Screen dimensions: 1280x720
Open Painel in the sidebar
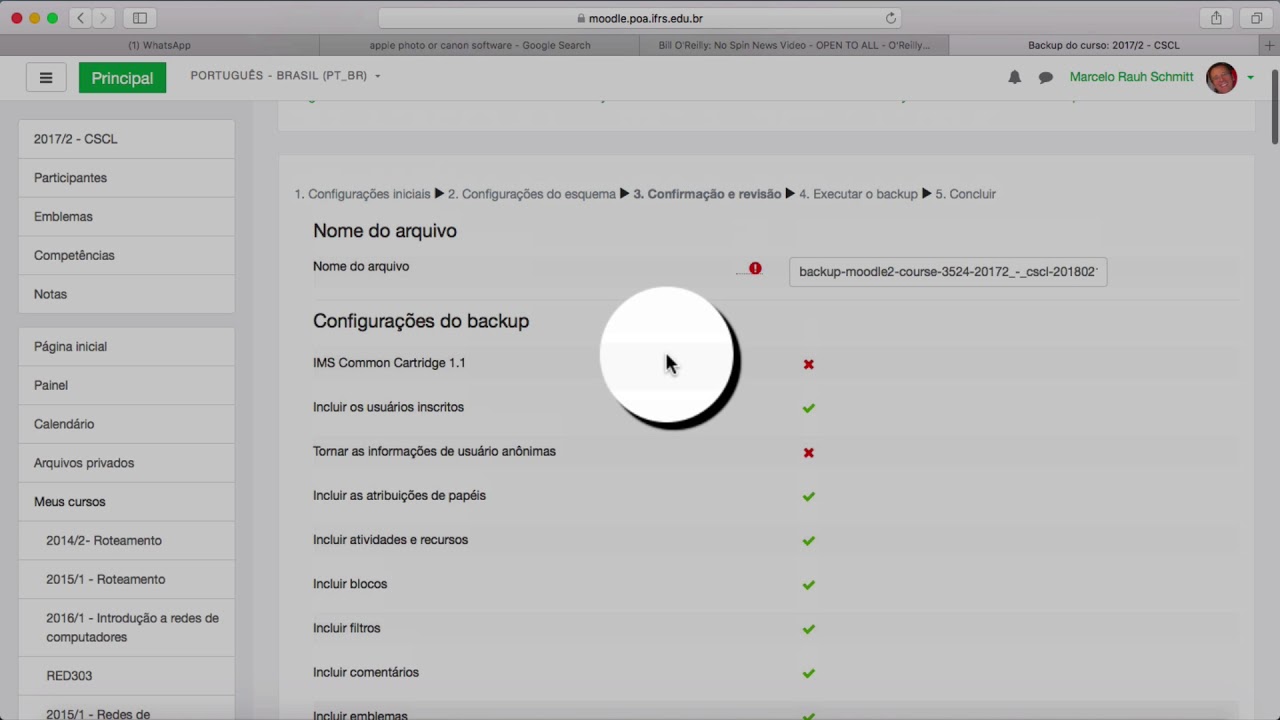tap(127, 386)
